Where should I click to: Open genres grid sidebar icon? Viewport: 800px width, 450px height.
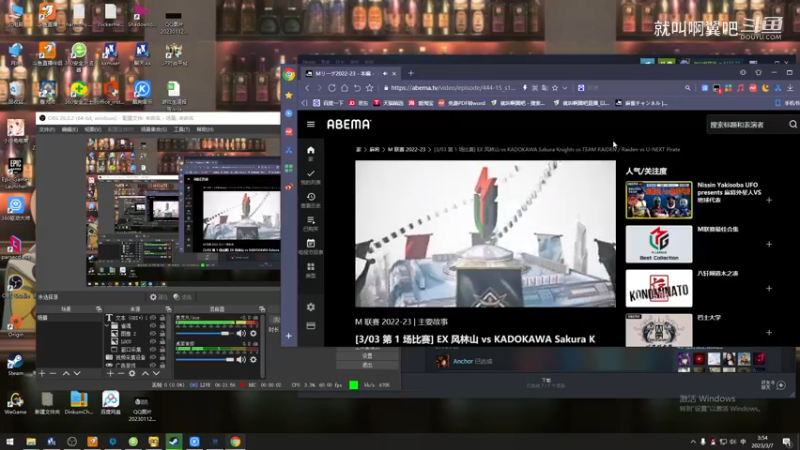(310, 269)
